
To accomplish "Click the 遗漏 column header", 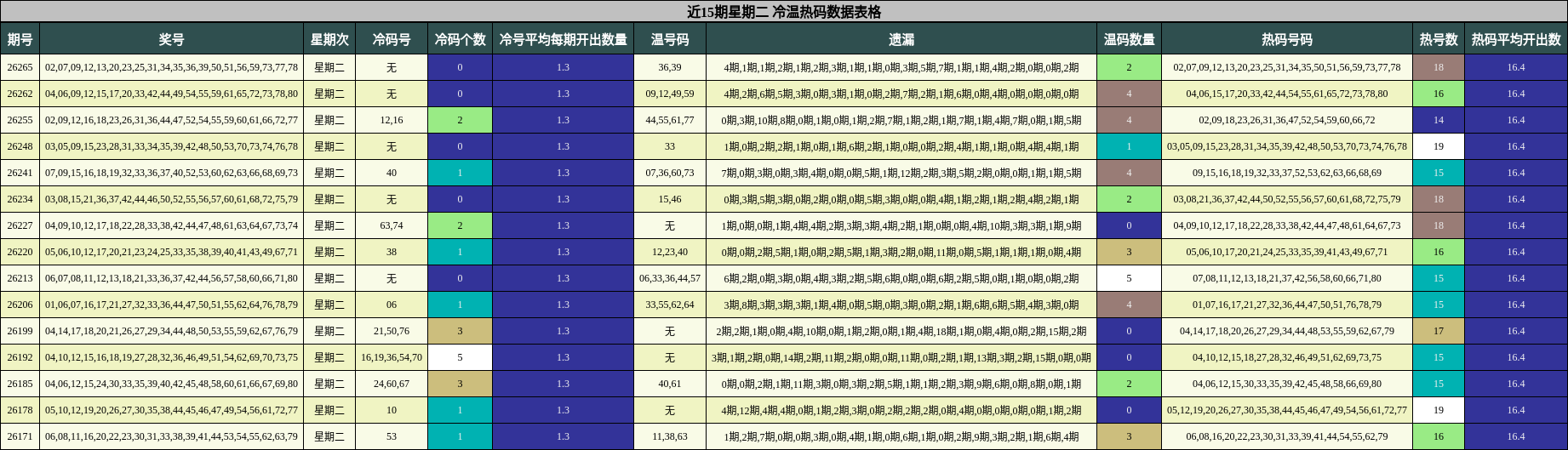I will (901, 39).
